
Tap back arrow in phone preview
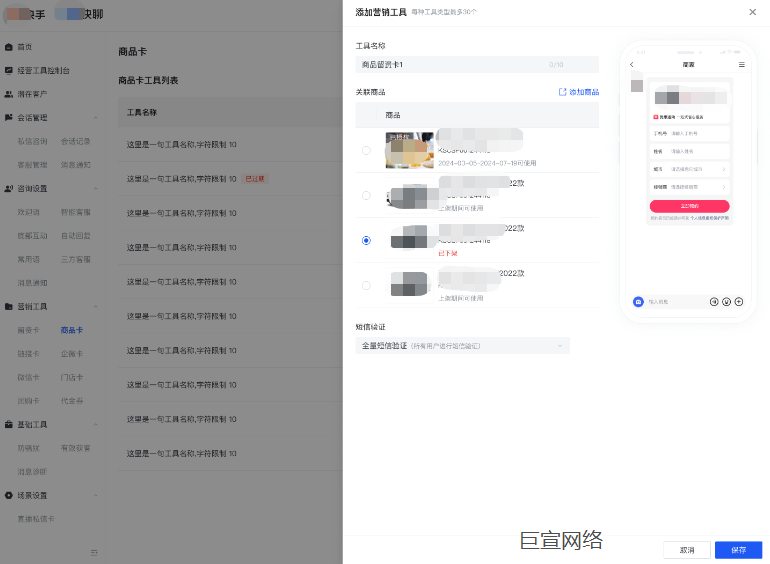[x=632, y=64]
